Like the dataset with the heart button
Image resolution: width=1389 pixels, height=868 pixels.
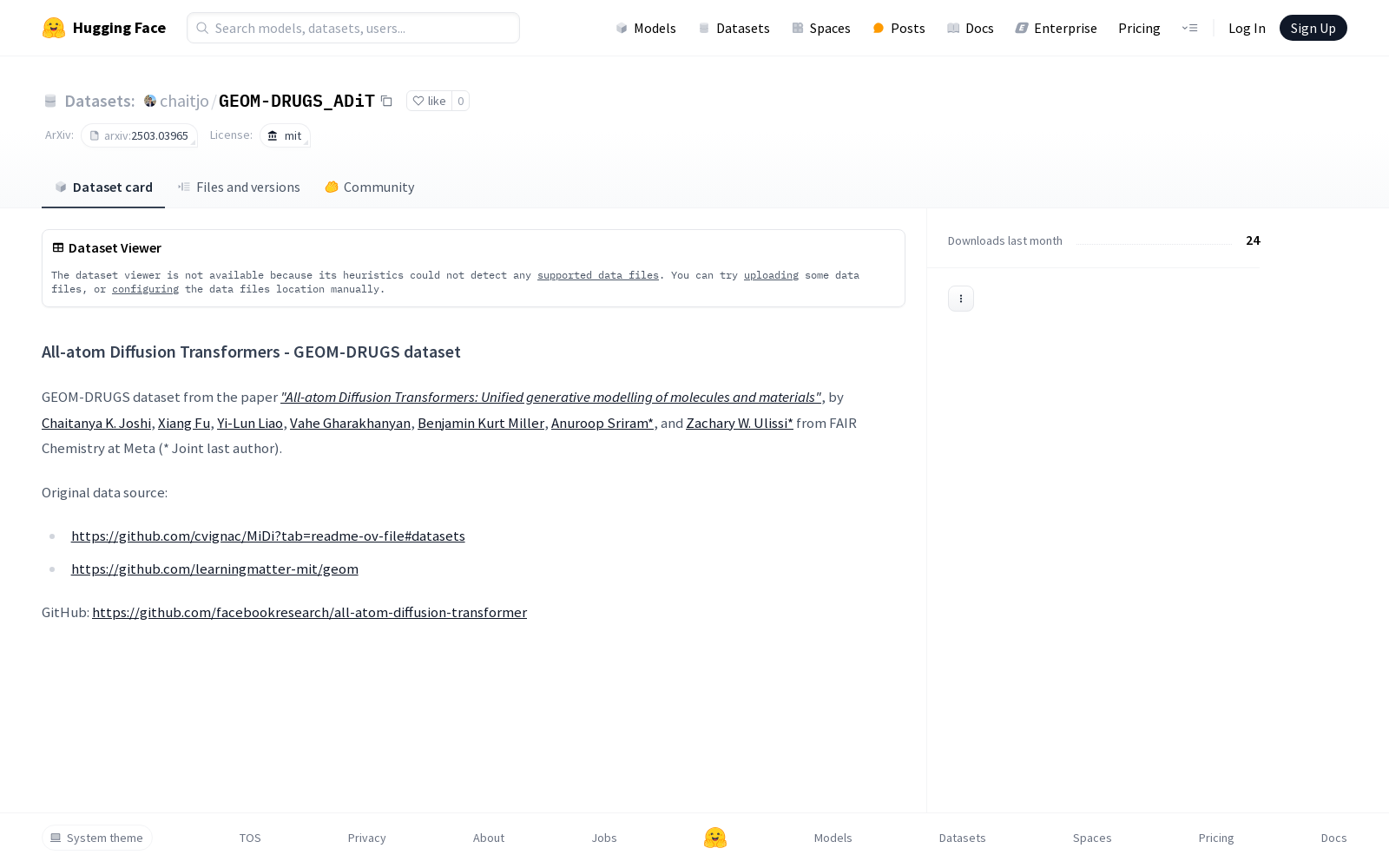(429, 101)
